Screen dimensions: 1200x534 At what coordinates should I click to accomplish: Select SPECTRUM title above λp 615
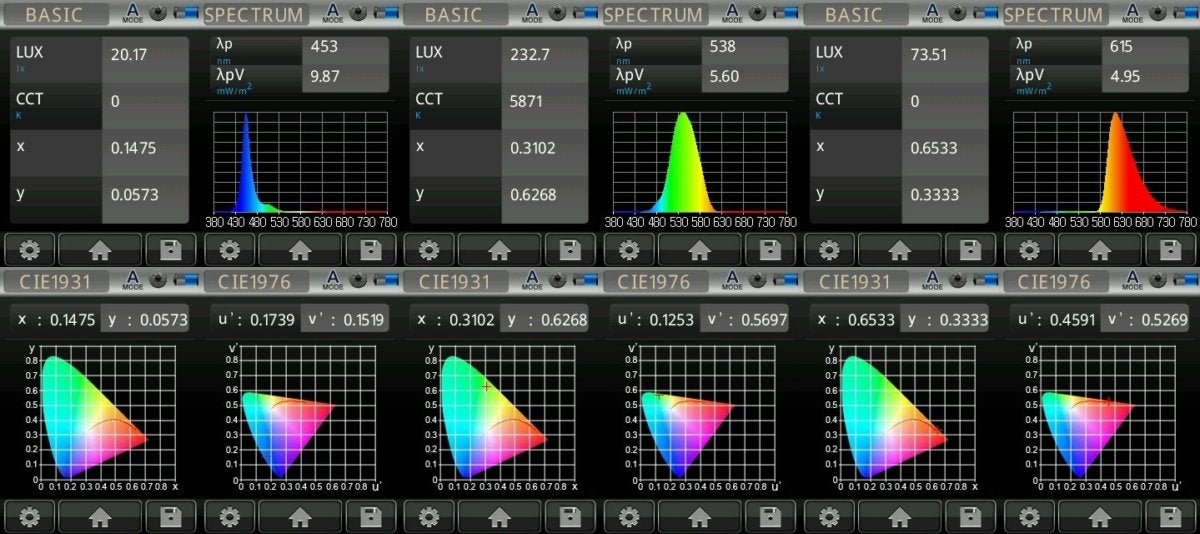[1055, 15]
